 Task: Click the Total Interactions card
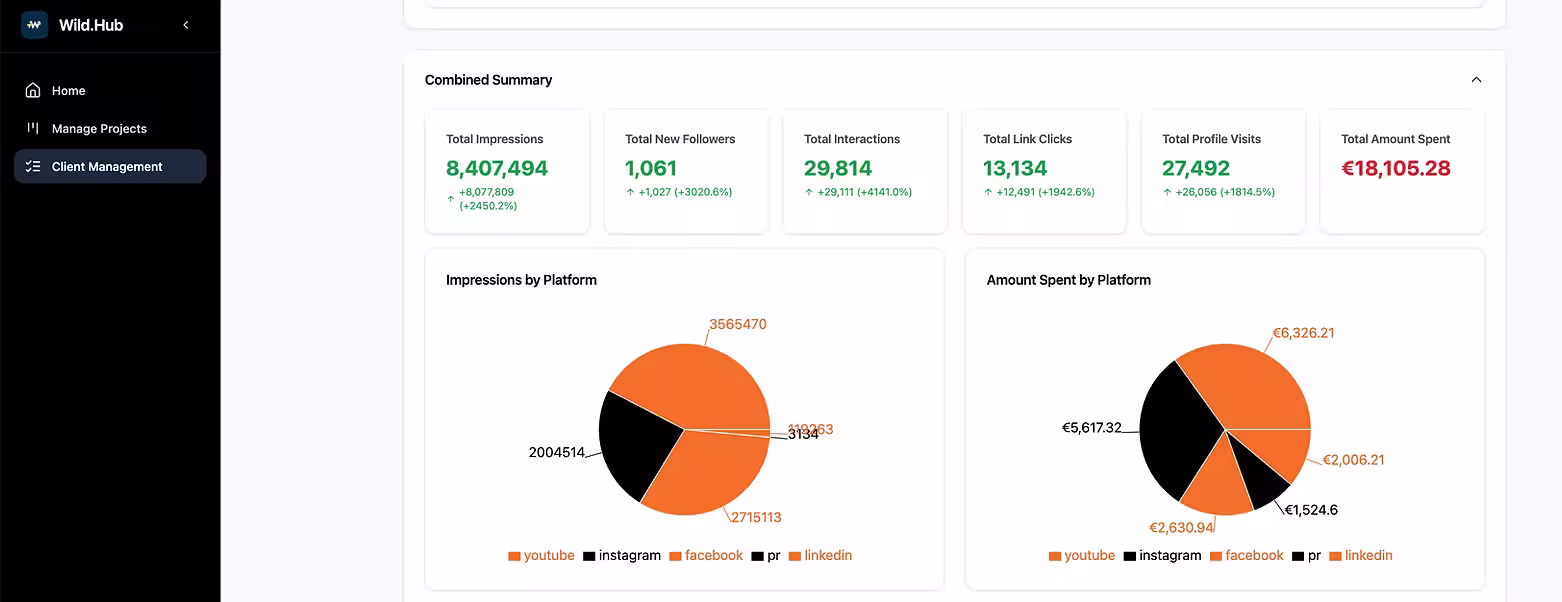tap(864, 170)
